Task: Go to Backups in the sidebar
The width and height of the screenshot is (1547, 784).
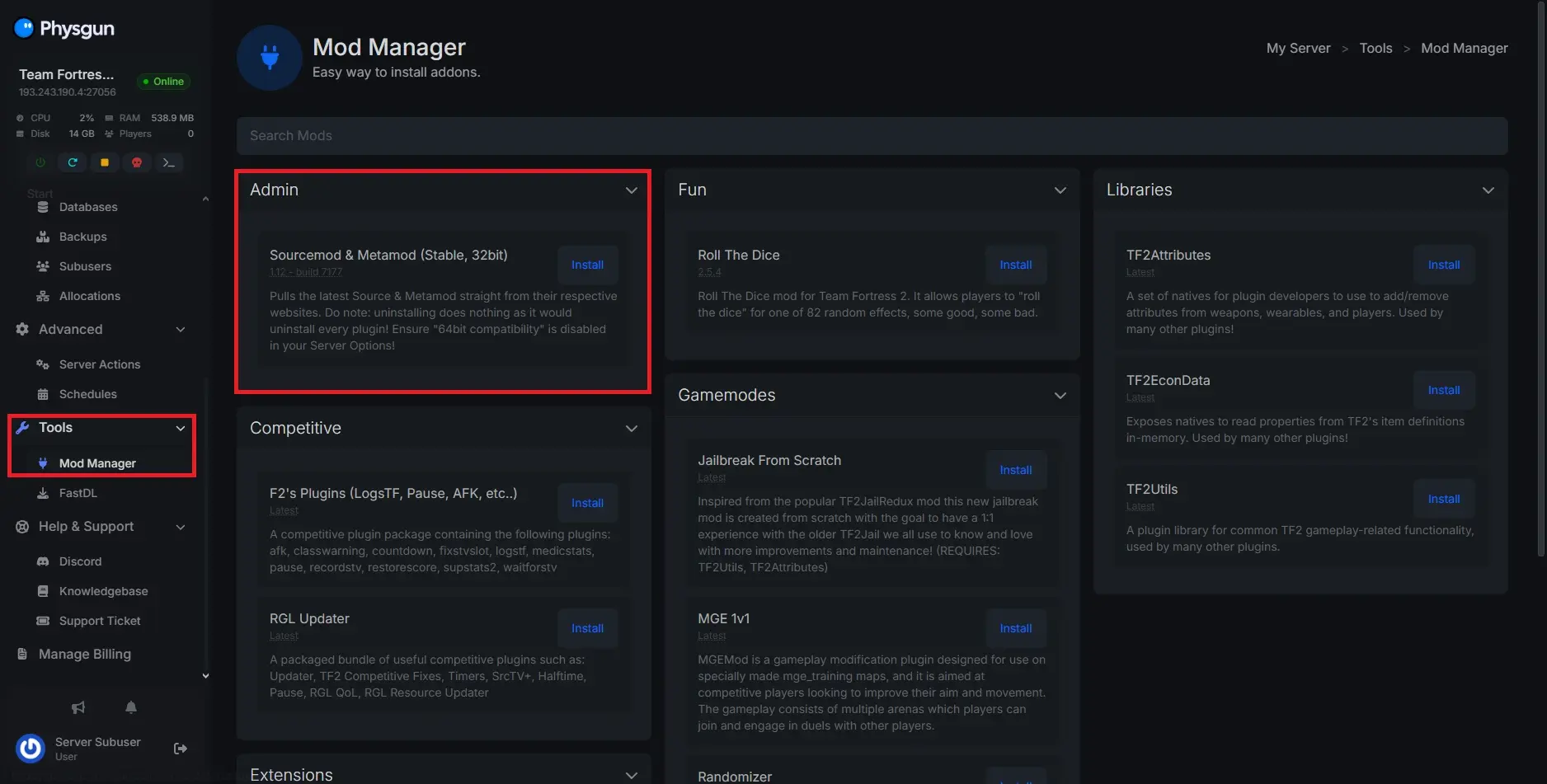Action: 82,237
